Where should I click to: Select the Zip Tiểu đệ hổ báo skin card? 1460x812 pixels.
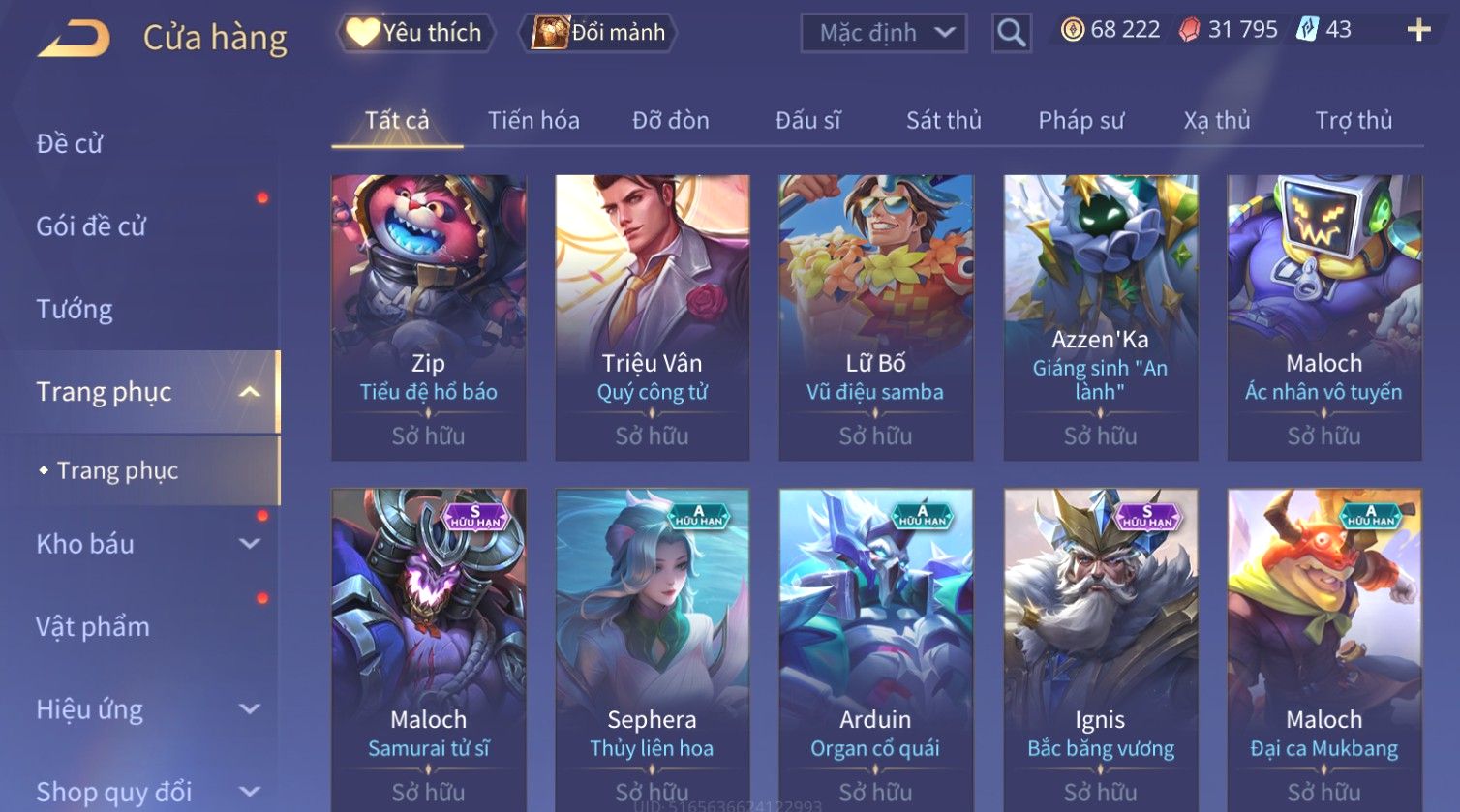click(428, 317)
